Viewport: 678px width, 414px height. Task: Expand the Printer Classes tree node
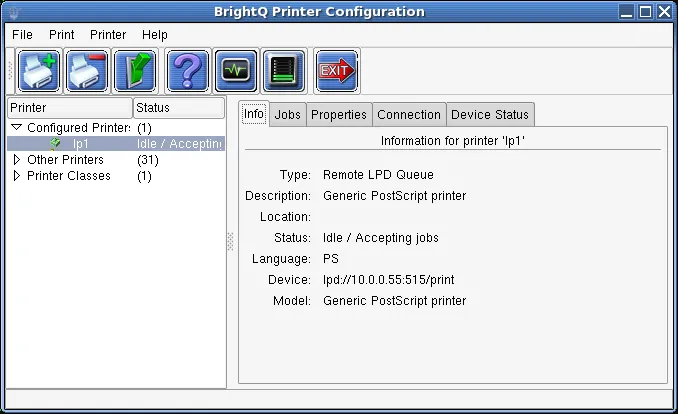point(16,176)
